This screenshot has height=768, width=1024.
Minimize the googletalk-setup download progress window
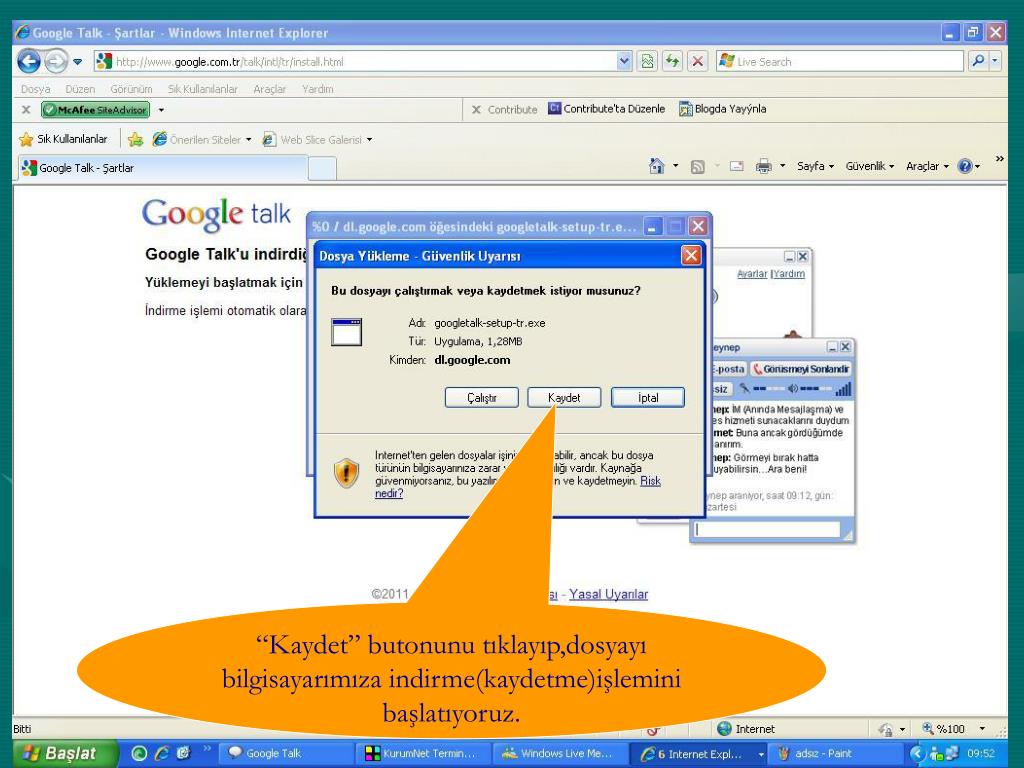[653, 227]
